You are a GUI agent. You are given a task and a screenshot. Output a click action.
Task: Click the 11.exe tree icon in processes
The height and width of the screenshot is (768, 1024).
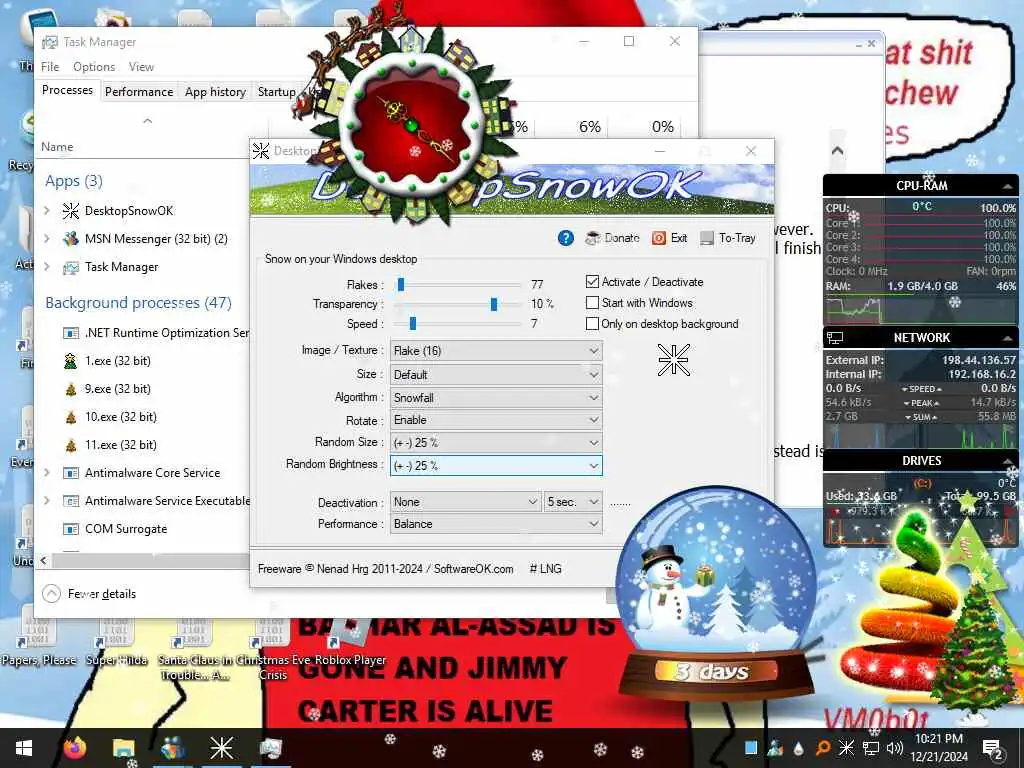[x=71, y=445]
